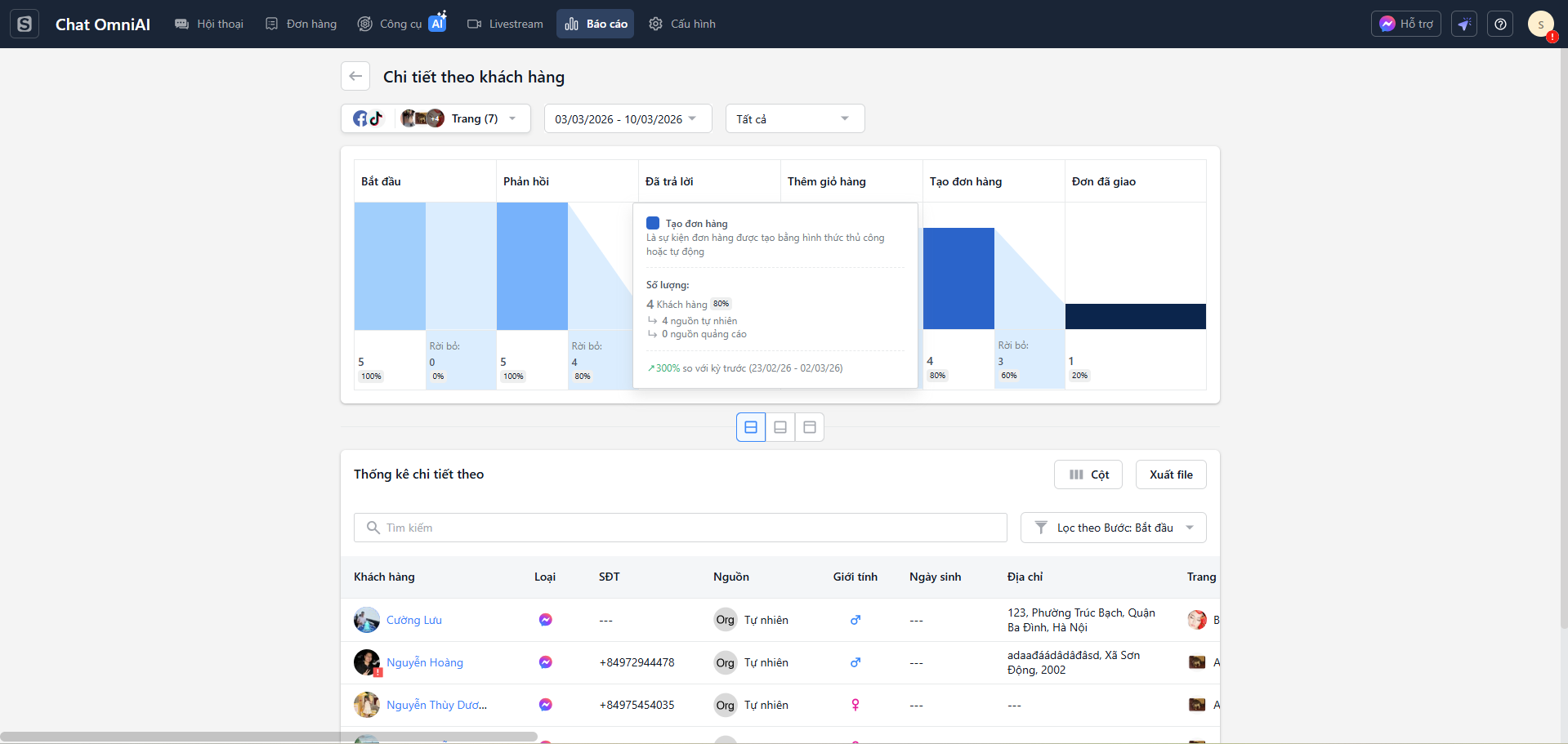
Task: Click the TikTok icon in the page selector
Action: tap(376, 118)
